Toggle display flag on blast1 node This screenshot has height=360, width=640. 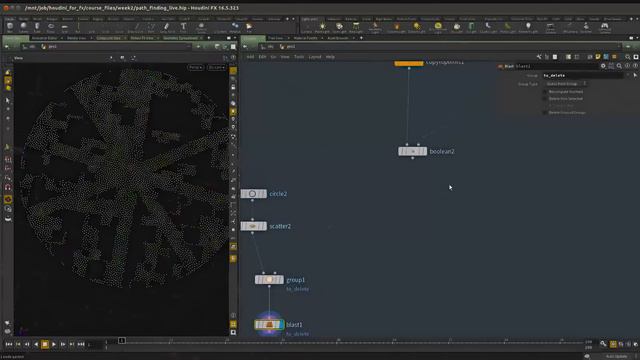(281, 325)
